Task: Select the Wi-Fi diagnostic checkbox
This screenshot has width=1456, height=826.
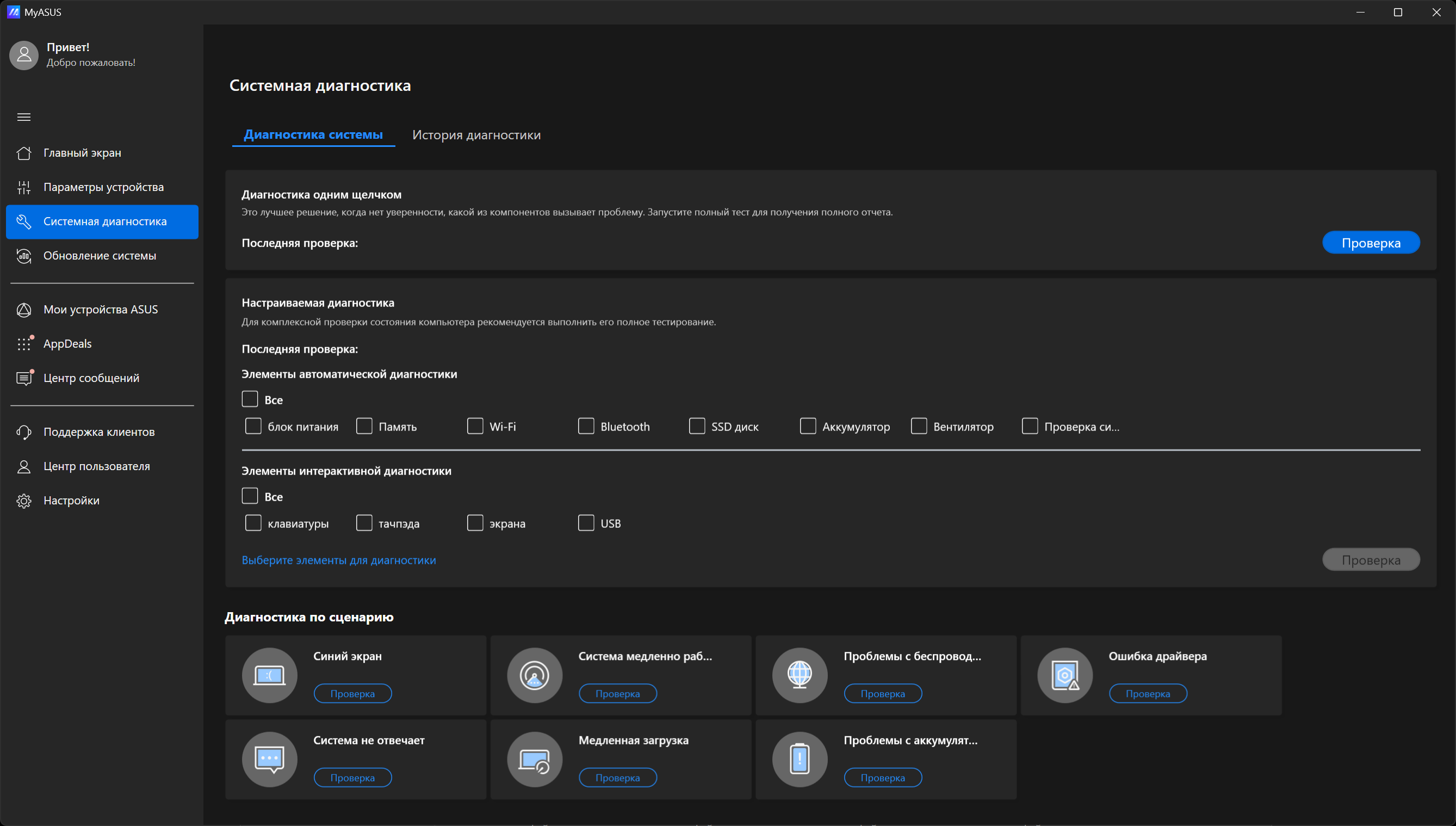Action: tap(475, 426)
